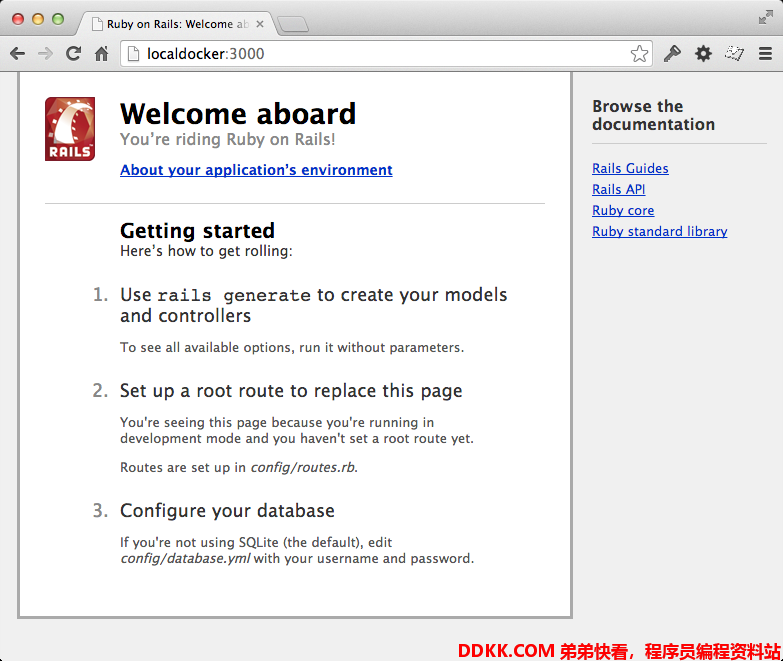Click the config/database.yml text
This screenshot has width=783, height=661.
point(185,558)
